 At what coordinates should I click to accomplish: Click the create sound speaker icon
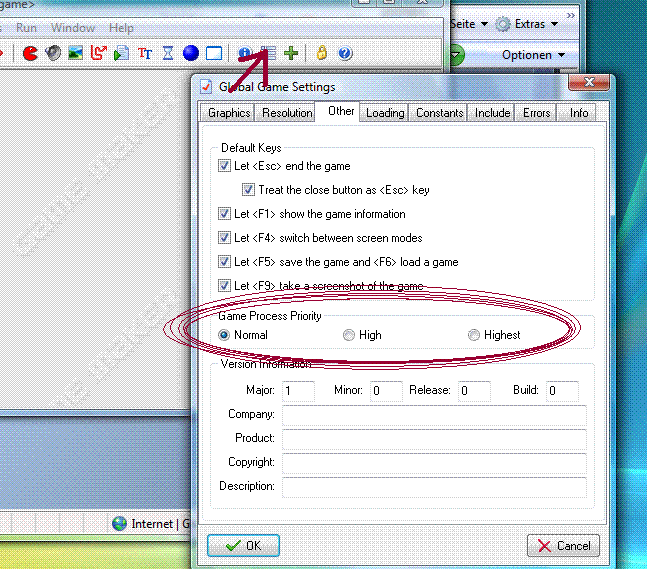pos(53,53)
